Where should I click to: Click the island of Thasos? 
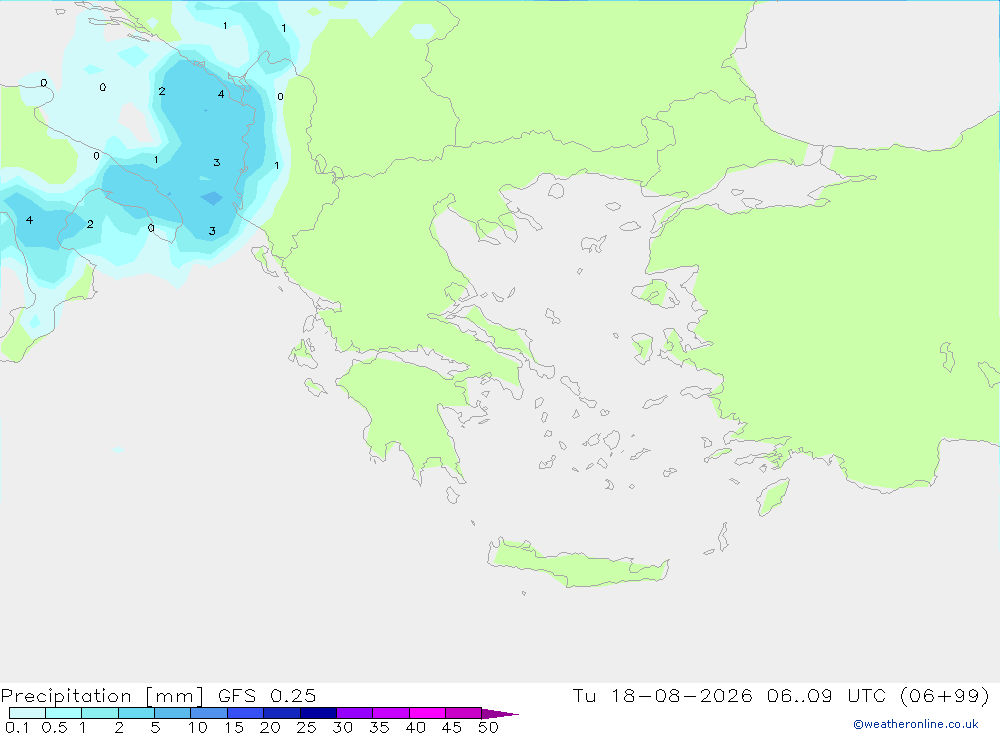(x=556, y=190)
